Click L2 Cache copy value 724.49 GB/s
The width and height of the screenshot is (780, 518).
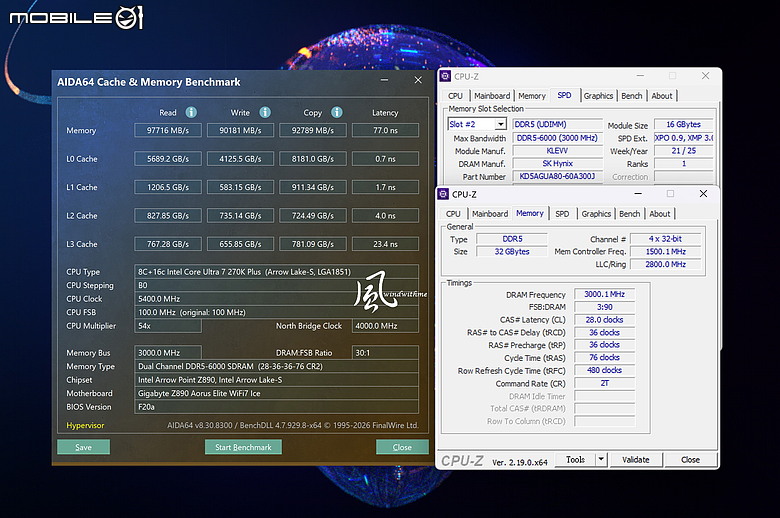click(x=312, y=215)
